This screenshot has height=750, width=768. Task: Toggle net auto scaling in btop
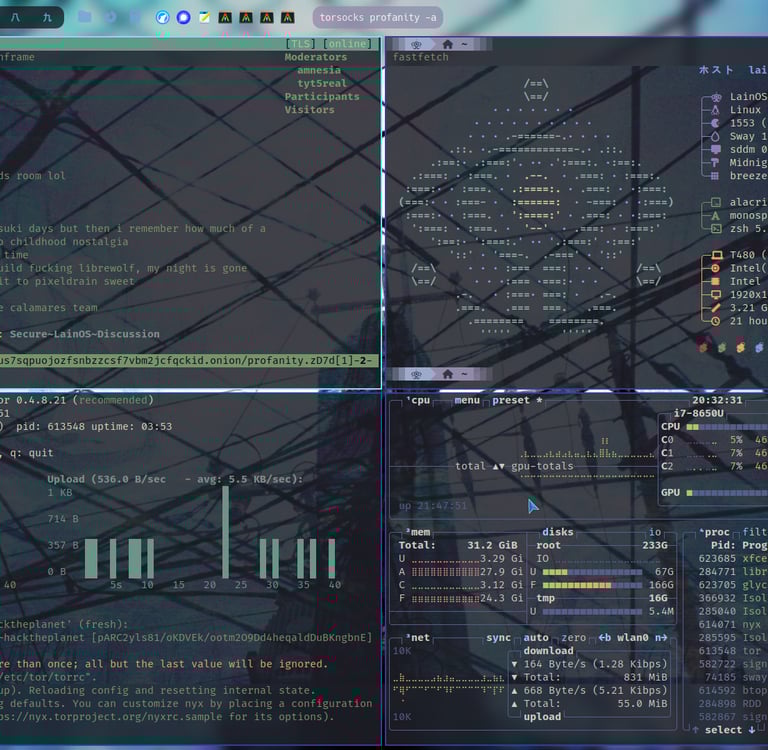tap(536, 638)
